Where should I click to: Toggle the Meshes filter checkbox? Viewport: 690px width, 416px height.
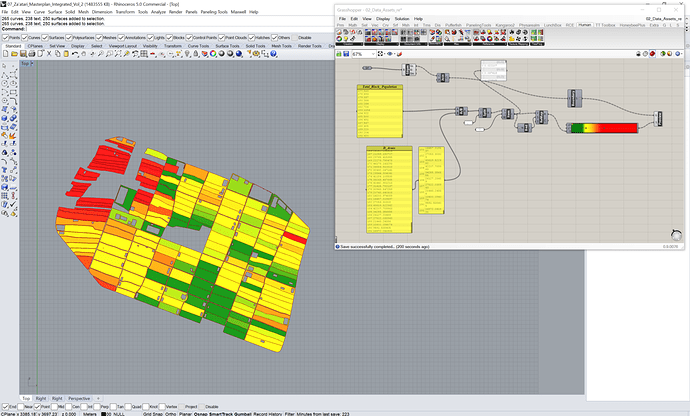[x=99, y=38]
